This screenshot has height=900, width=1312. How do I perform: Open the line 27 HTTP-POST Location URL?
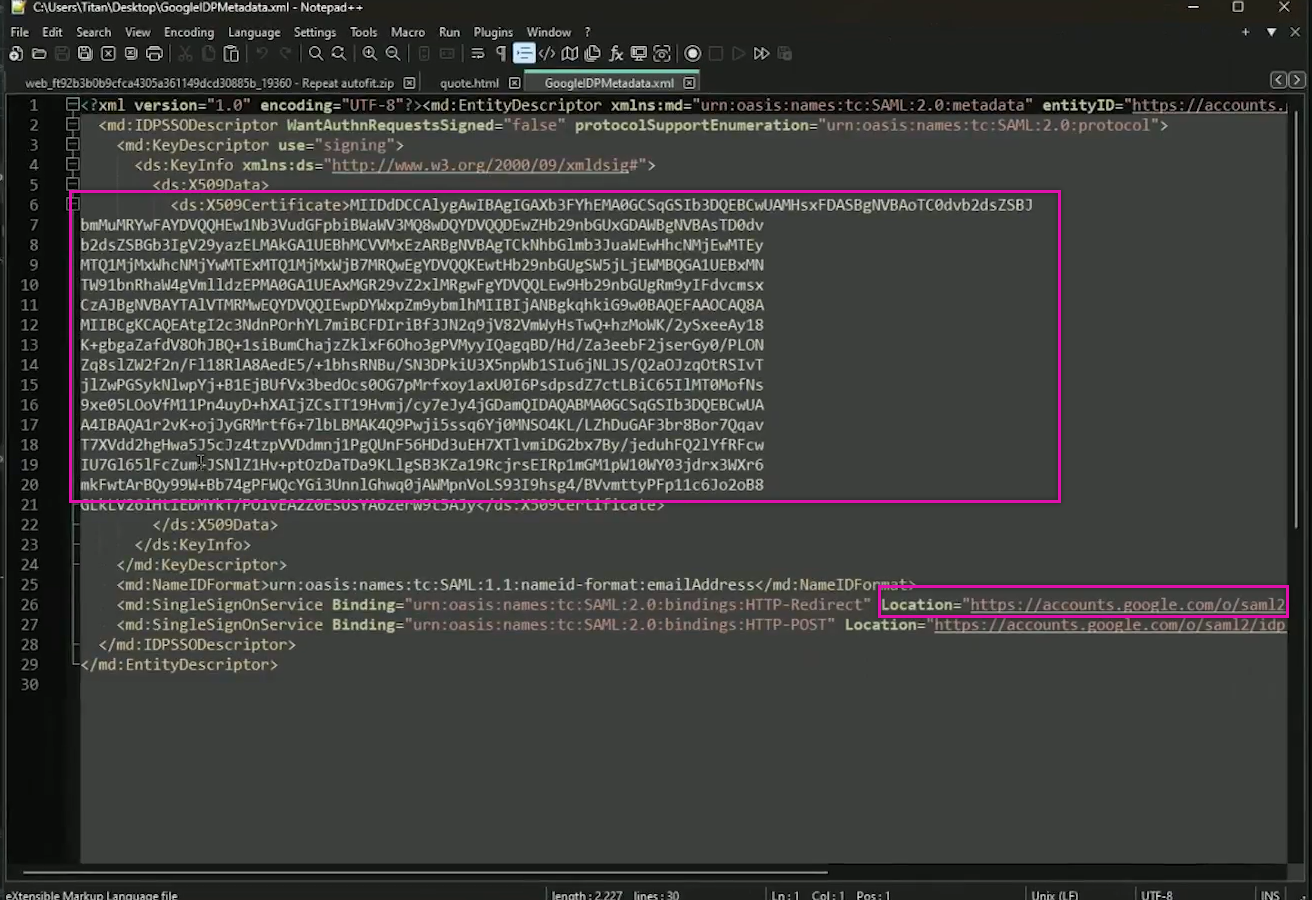(1110, 625)
